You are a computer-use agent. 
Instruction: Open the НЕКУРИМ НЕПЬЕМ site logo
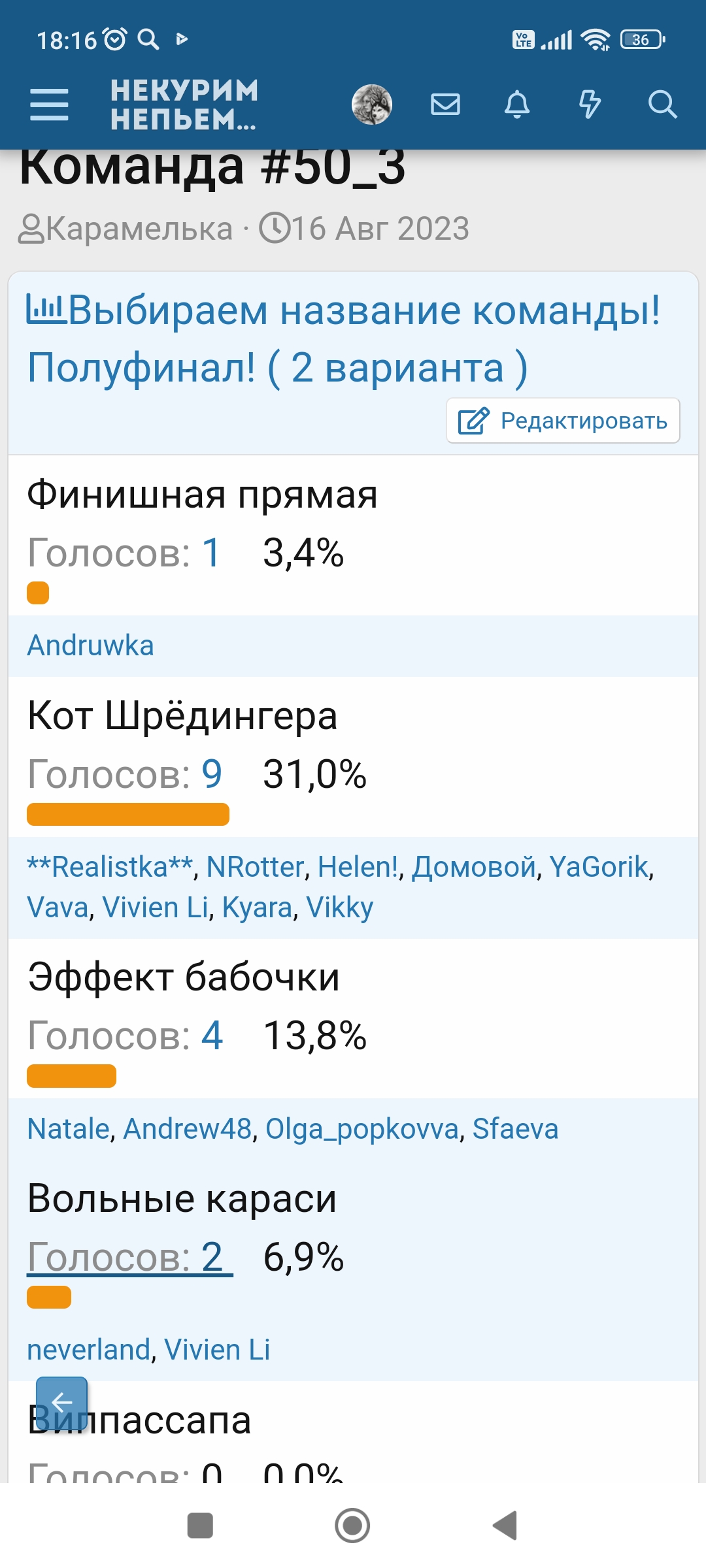click(x=184, y=105)
